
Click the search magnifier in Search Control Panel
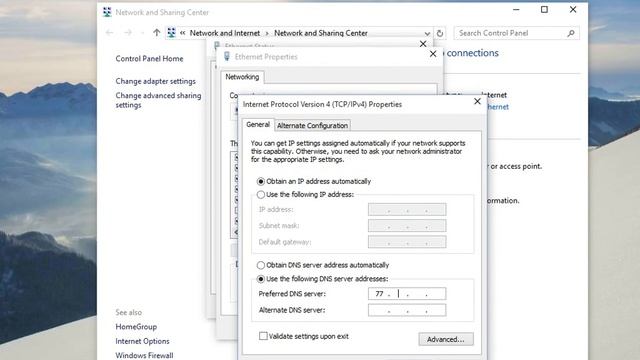[571, 33]
